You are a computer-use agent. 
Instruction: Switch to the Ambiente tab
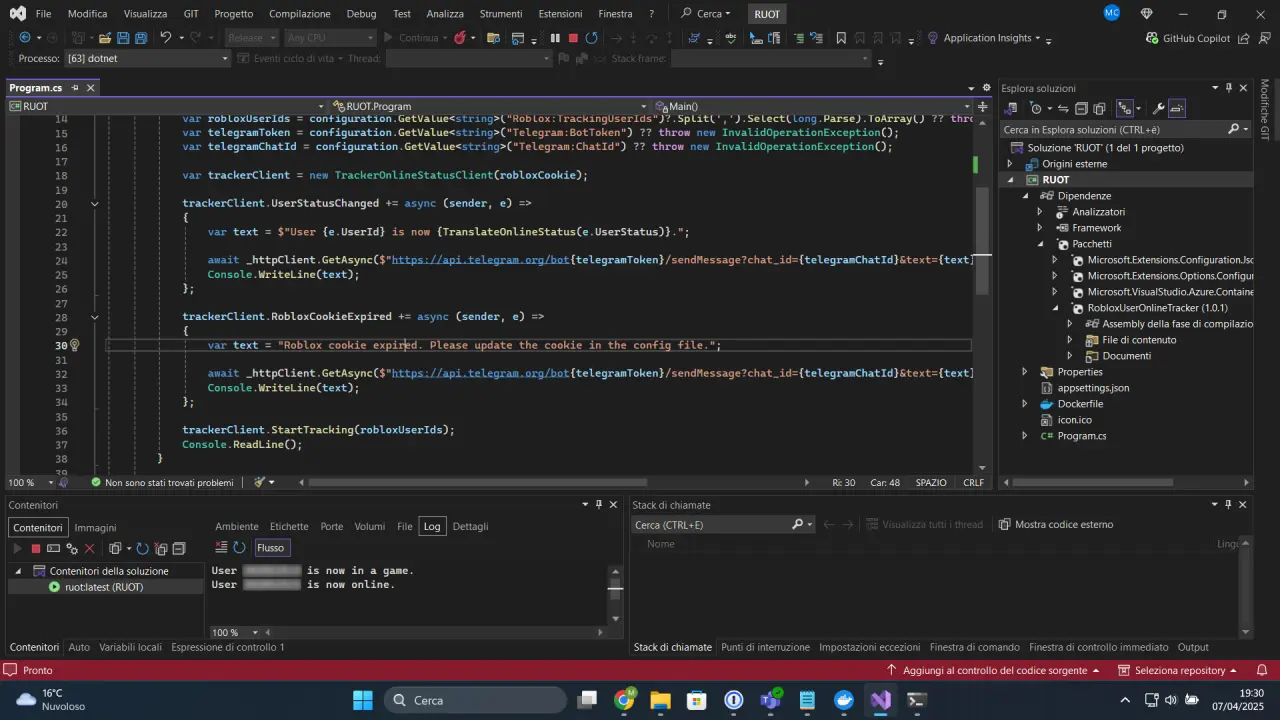237,526
